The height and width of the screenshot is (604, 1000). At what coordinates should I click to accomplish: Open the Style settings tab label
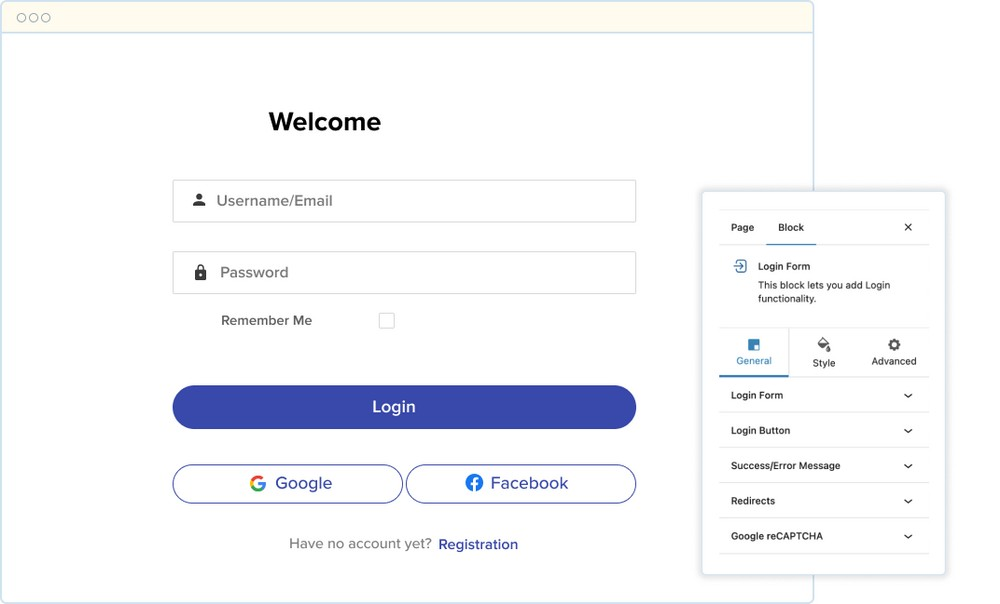[824, 363]
